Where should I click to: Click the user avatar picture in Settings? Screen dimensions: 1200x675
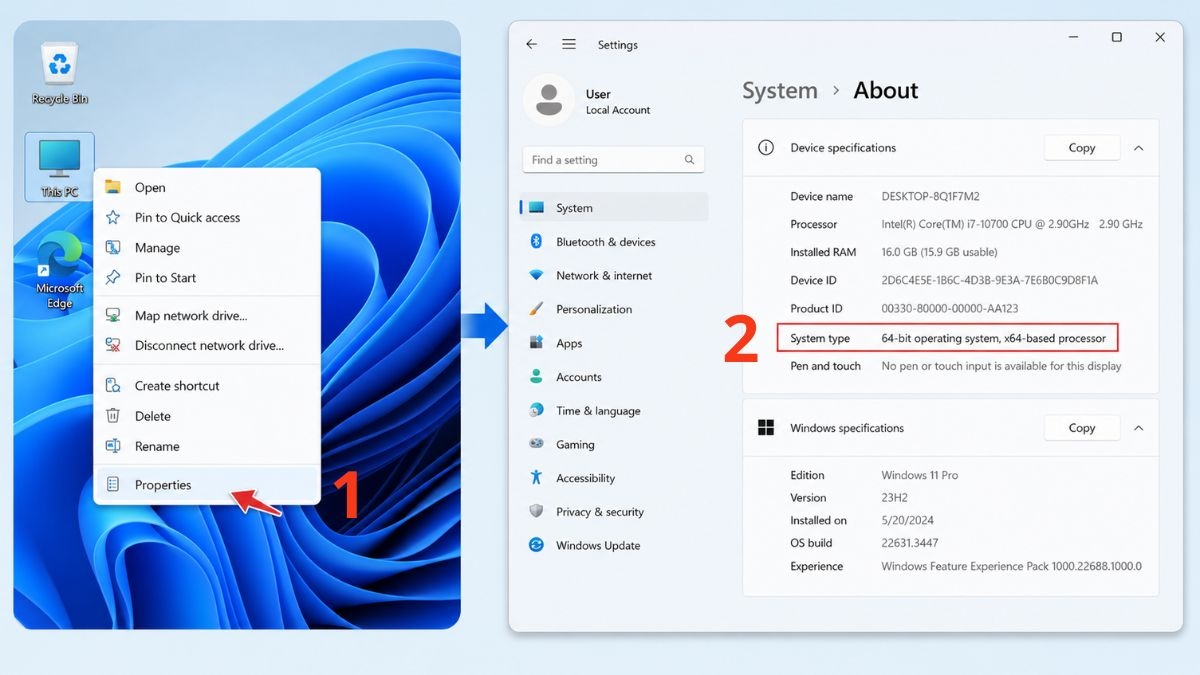548,100
